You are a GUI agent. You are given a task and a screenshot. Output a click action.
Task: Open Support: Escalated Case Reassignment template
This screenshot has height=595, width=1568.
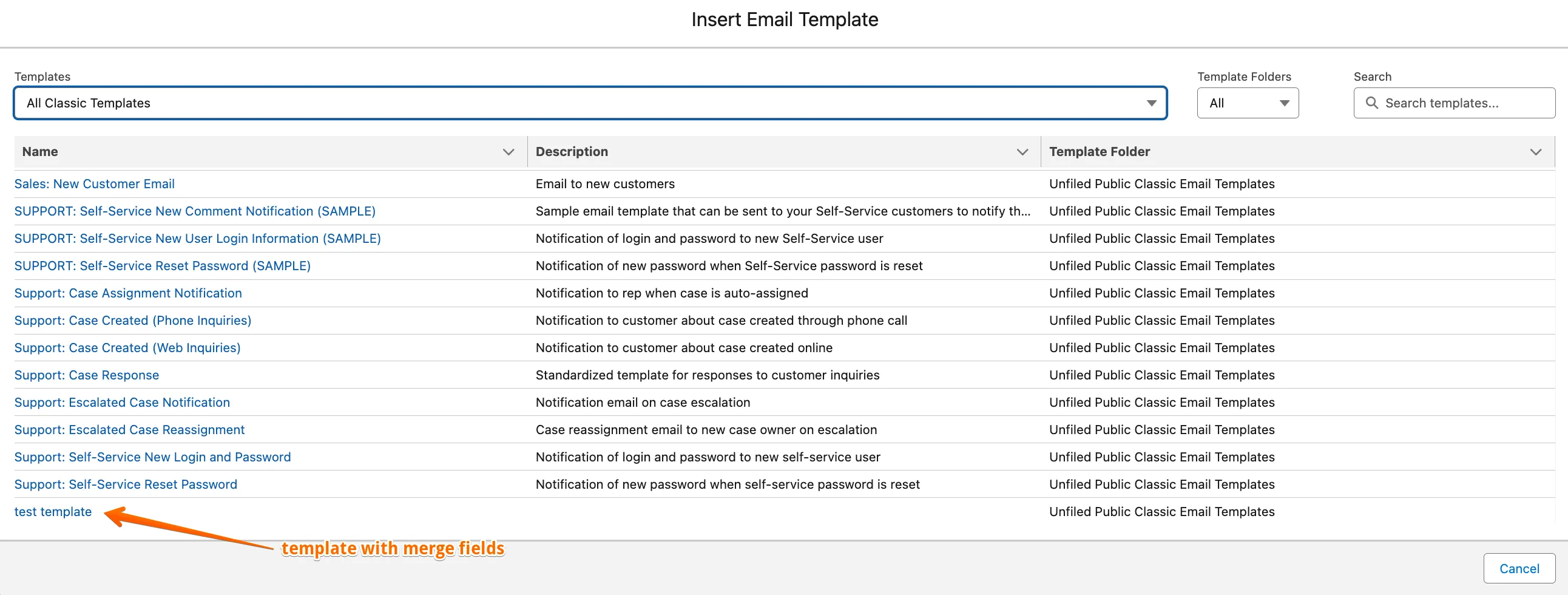coord(129,430)
